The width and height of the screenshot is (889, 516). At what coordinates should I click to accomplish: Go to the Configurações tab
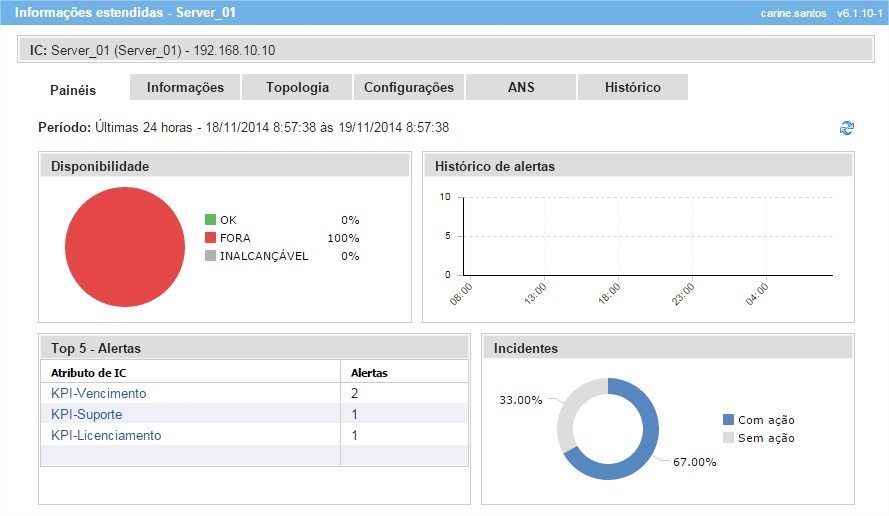(x=408, y=88)
